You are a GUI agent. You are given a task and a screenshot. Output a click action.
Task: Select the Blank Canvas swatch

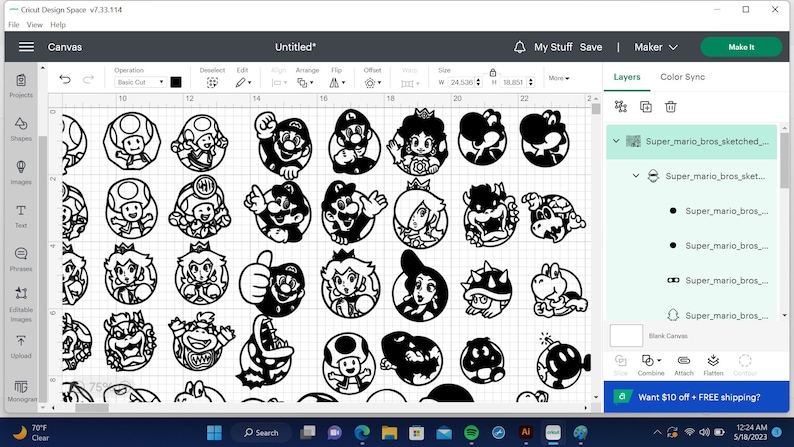626,336
